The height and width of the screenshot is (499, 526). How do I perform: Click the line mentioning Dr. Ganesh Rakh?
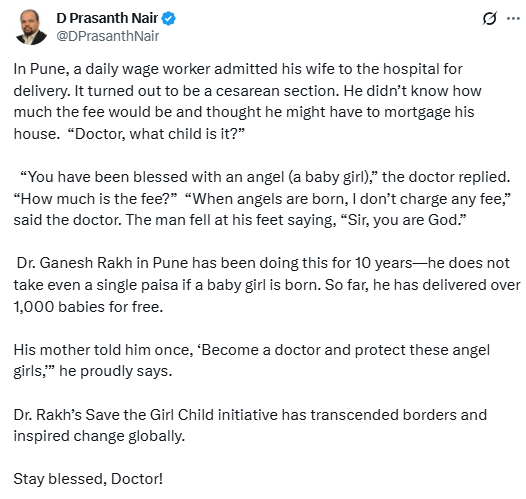point(263,263)
